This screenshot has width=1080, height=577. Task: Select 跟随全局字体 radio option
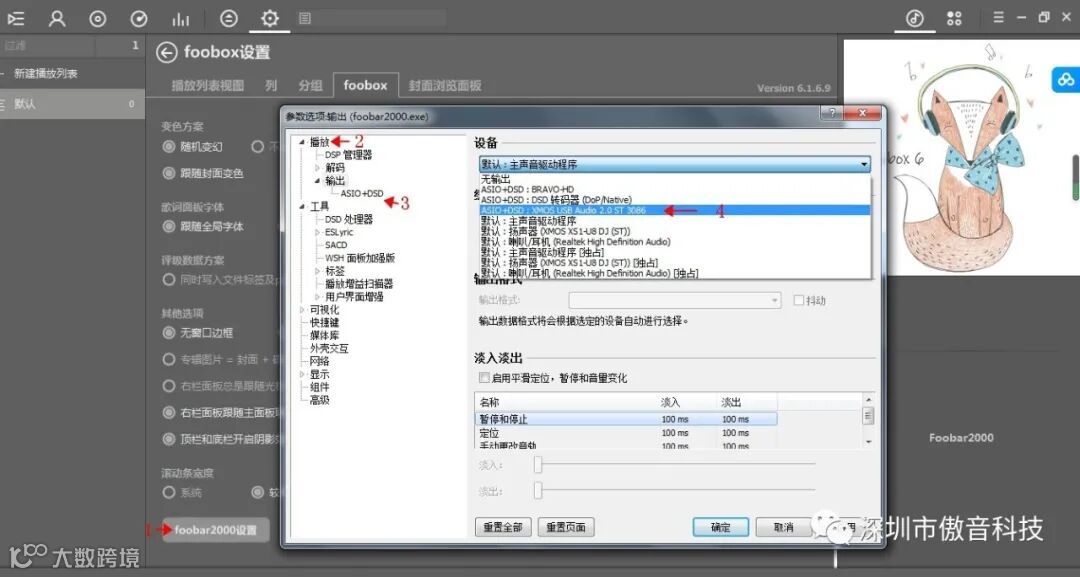(x=168, y=227)
